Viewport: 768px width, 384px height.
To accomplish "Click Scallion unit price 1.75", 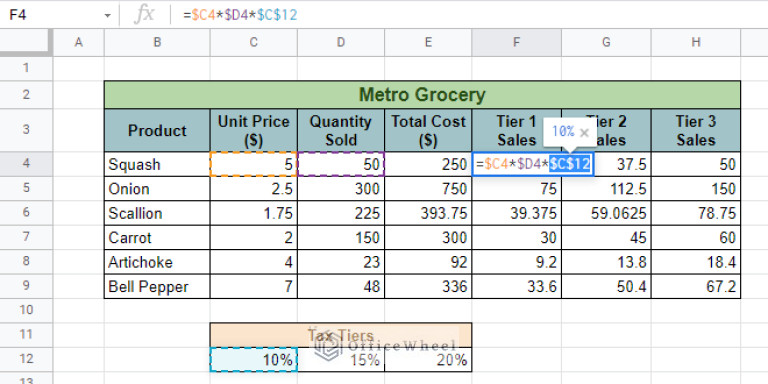I will [x=254, y=213].
